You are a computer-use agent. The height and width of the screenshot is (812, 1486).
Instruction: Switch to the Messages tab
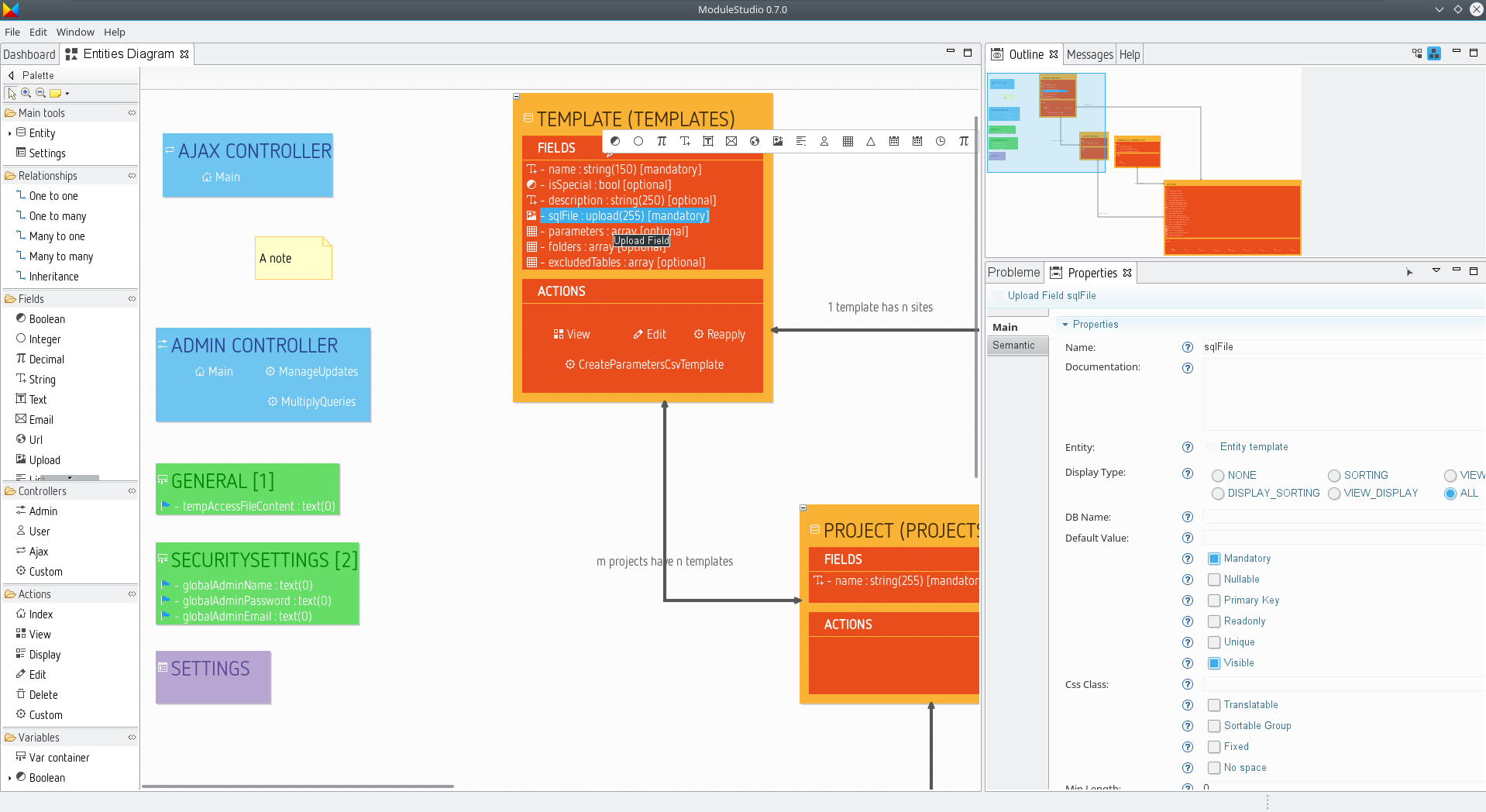[x=1089, y=54]
